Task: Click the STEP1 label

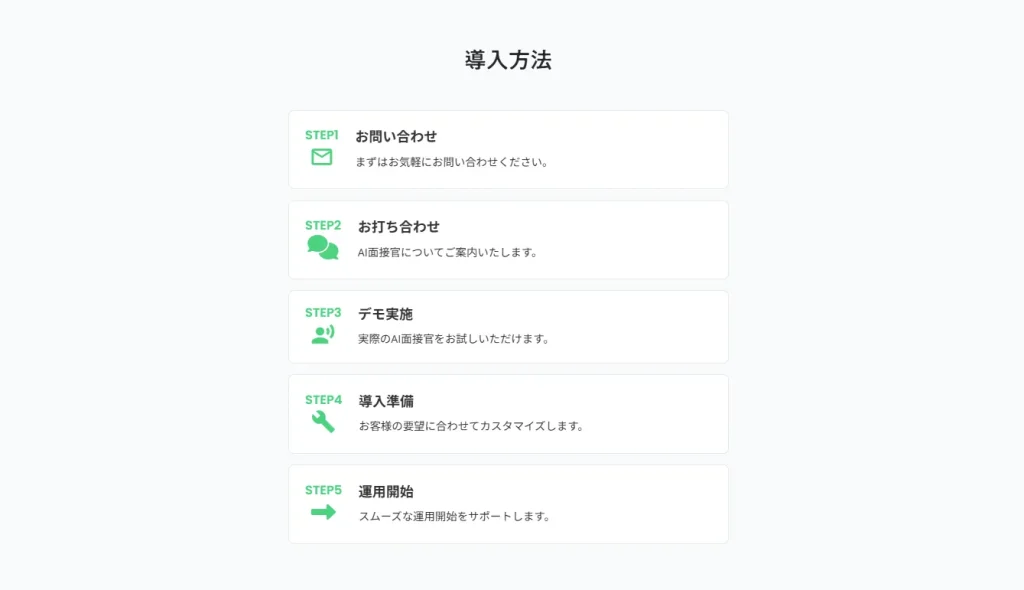Action: pyautogui.click(x=322, y=135)
